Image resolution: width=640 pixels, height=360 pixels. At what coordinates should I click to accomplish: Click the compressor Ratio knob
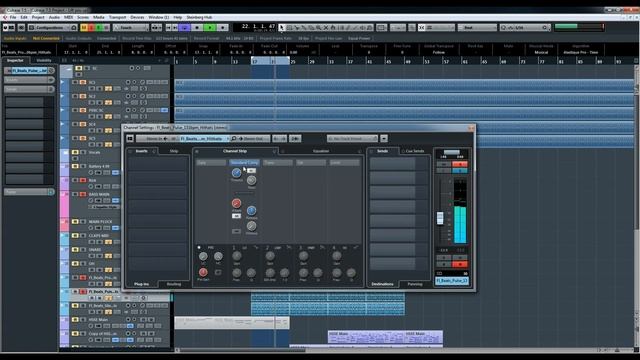[251, 180]
